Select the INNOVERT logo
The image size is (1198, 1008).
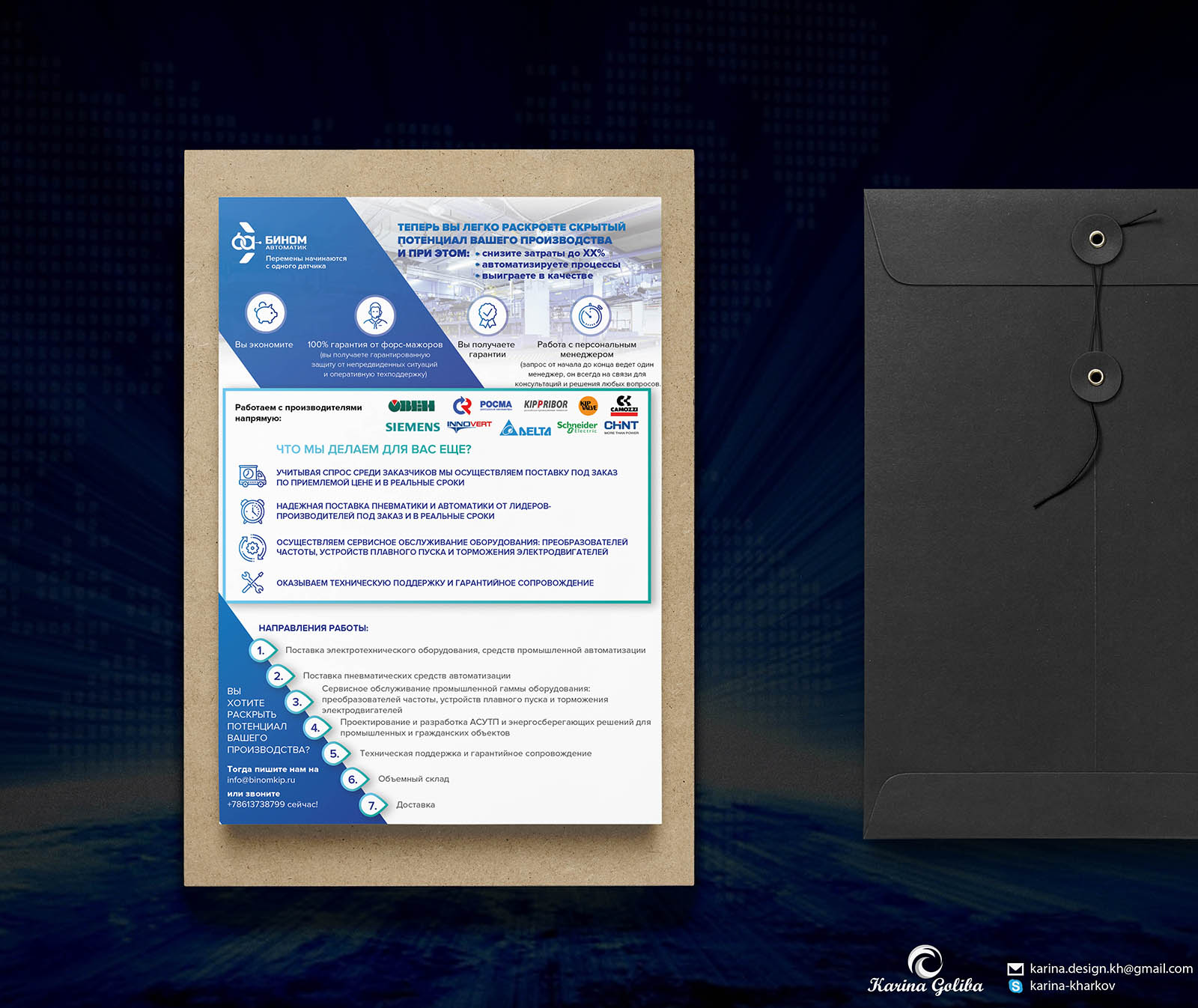(x=469, y=425)
